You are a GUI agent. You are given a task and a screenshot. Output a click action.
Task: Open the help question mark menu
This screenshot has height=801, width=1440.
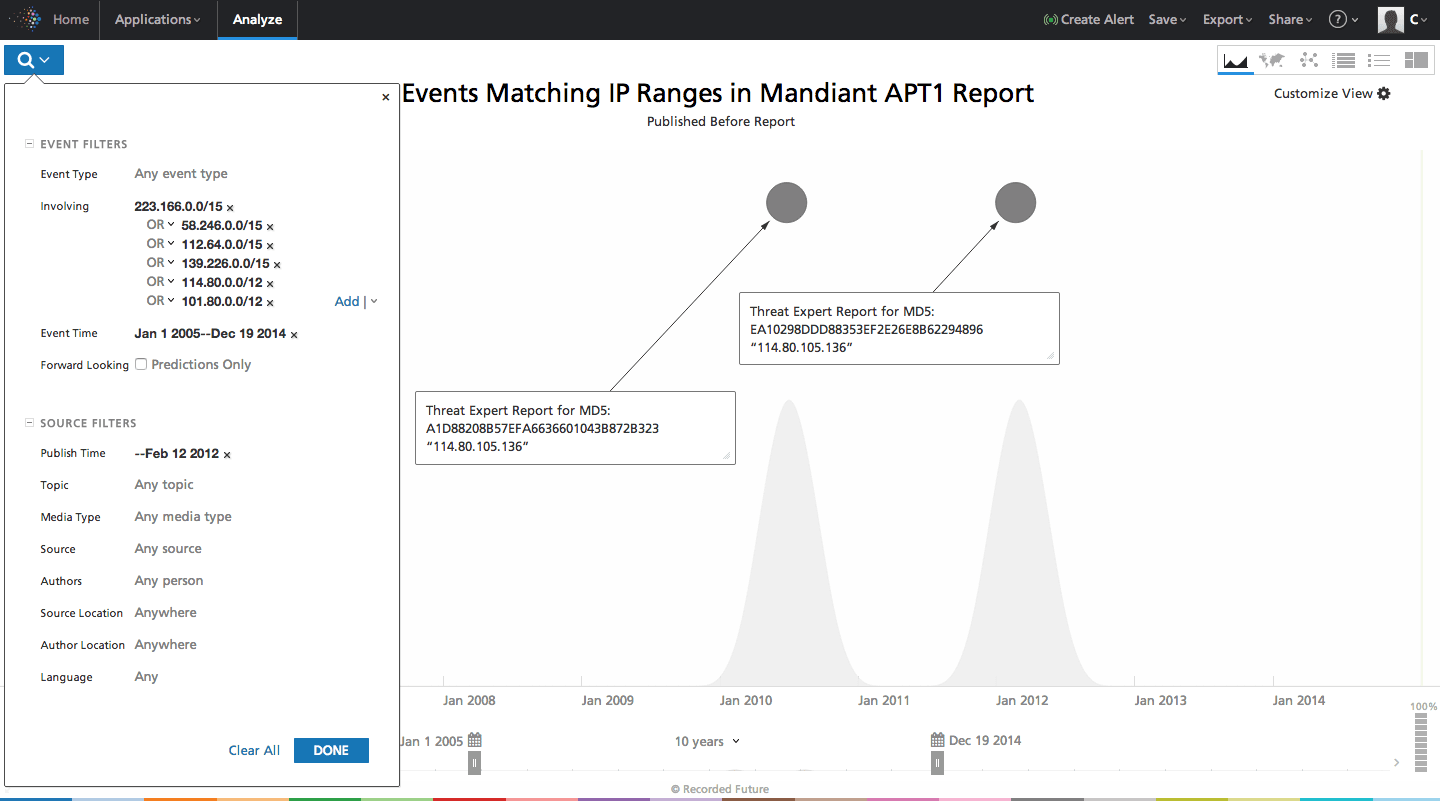pyautogui.click(x=1343, y=19)
